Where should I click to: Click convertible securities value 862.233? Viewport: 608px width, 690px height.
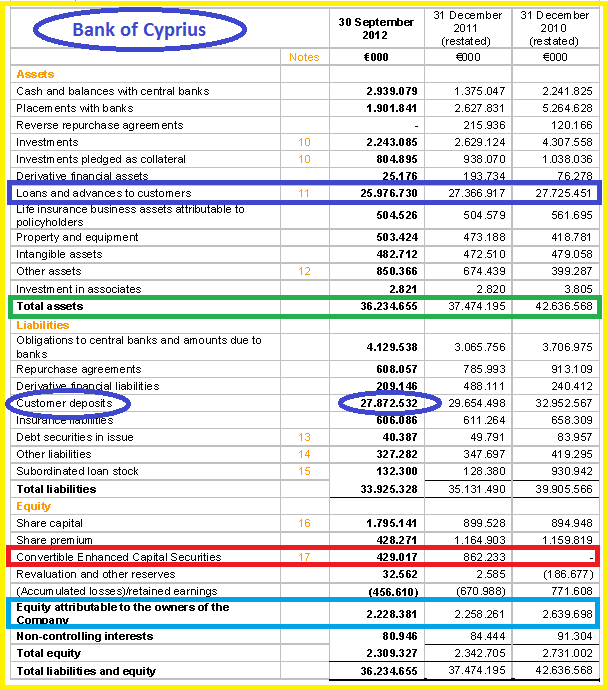(x=484, y=557)
